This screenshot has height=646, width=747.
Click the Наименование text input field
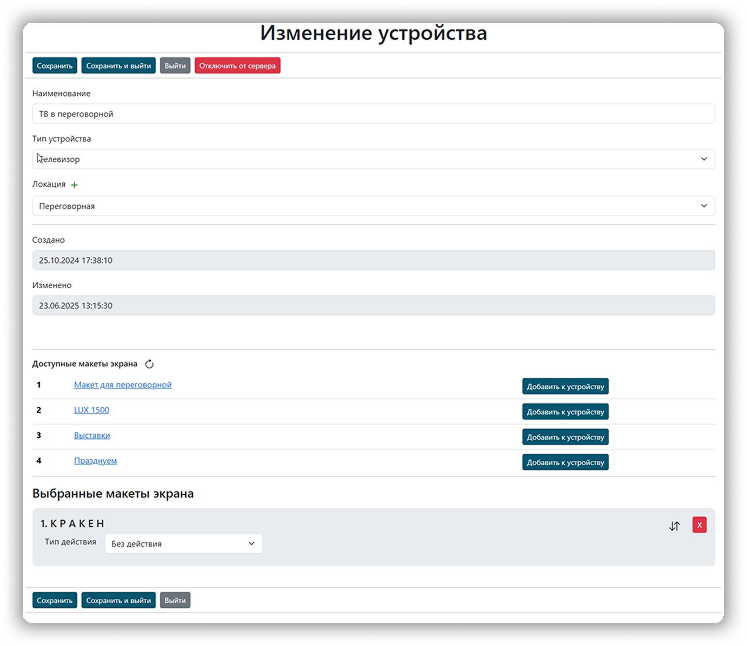pyautogui.click(x=373, y=114)
